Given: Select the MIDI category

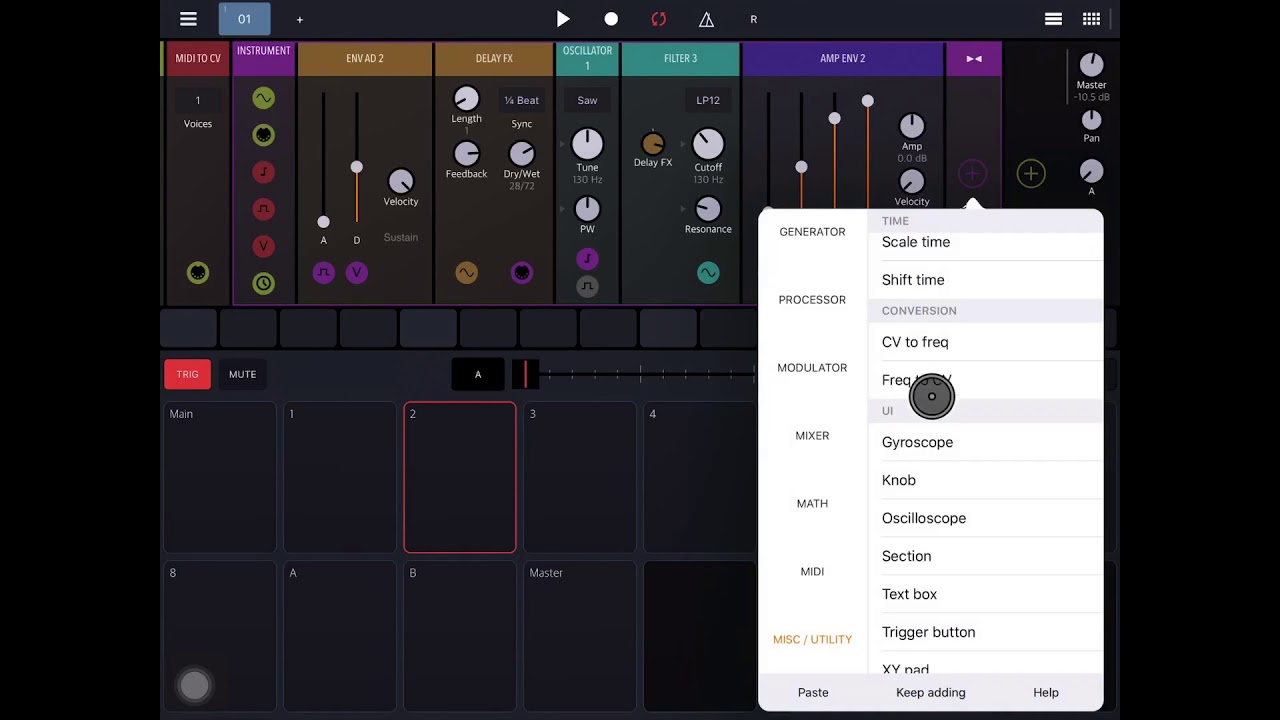Looking at the screenshot, I should pos(812,572).
